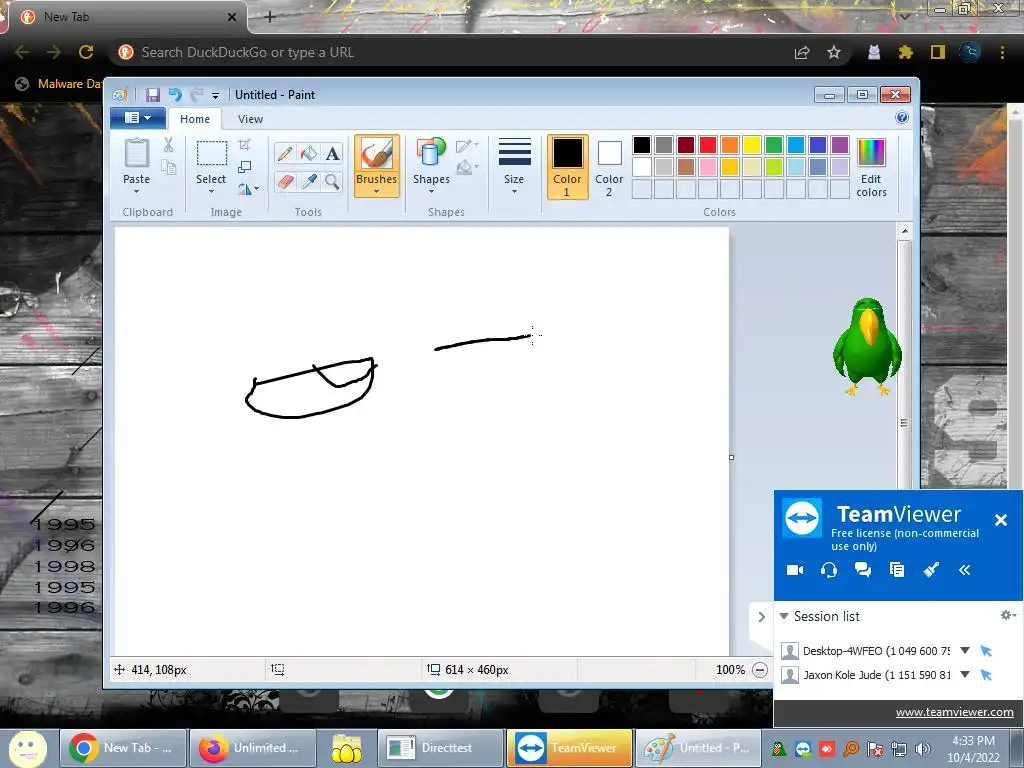This screenshot has width=1024, height=768.
Task: Click TeamViewer headset audio icon
Action: 829,570
